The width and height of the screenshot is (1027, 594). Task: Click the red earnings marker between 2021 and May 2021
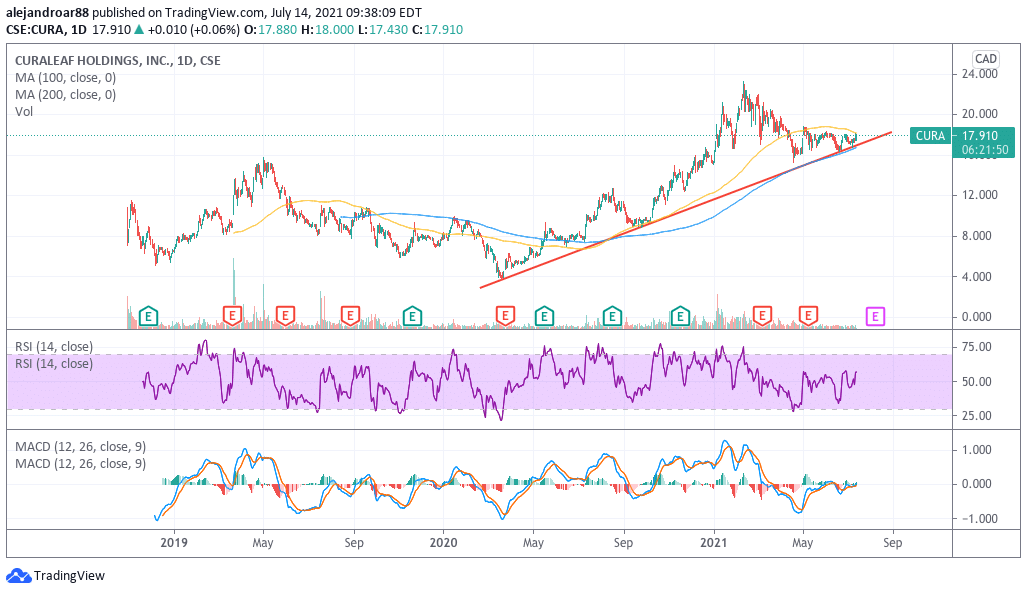click(762, 316)
